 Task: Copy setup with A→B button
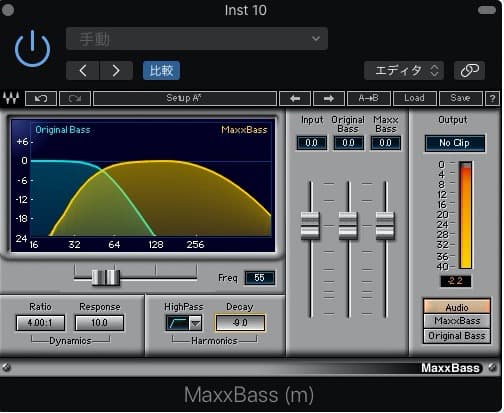[x=368, y=99]
